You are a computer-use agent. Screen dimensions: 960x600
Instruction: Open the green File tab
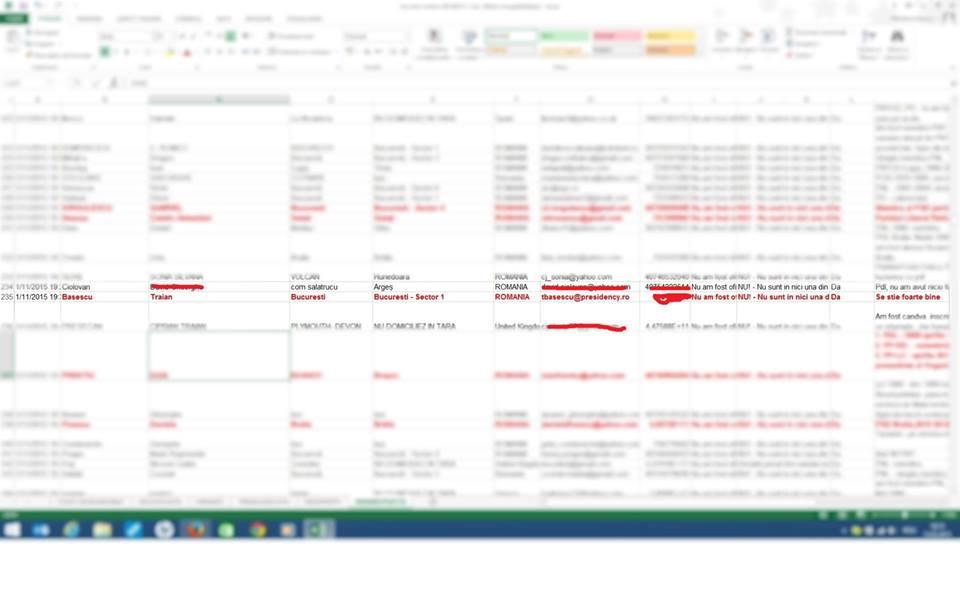(19, 18)
